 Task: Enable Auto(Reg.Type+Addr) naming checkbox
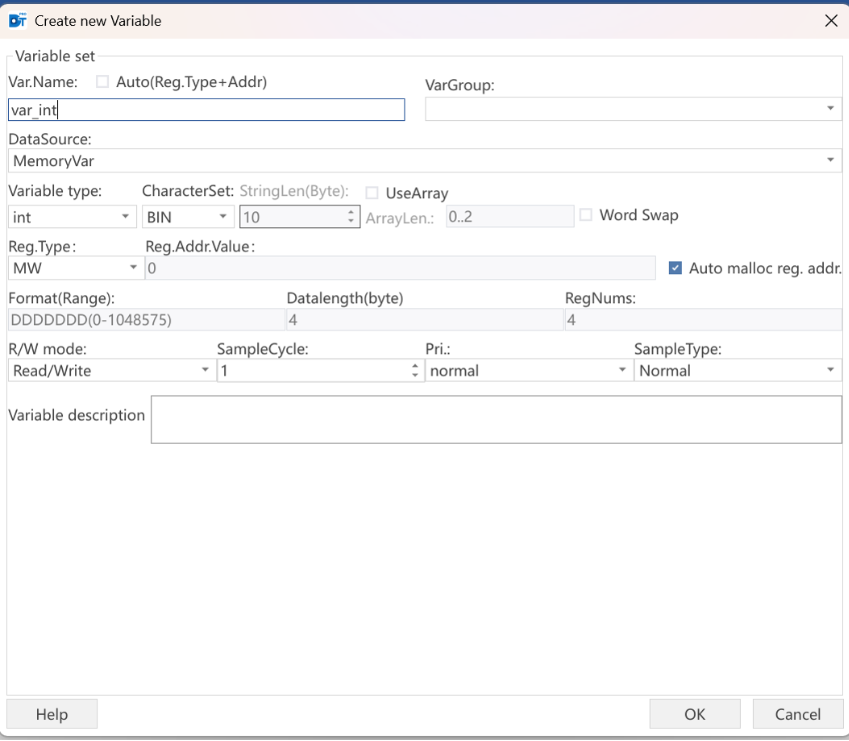pos(102,82)
